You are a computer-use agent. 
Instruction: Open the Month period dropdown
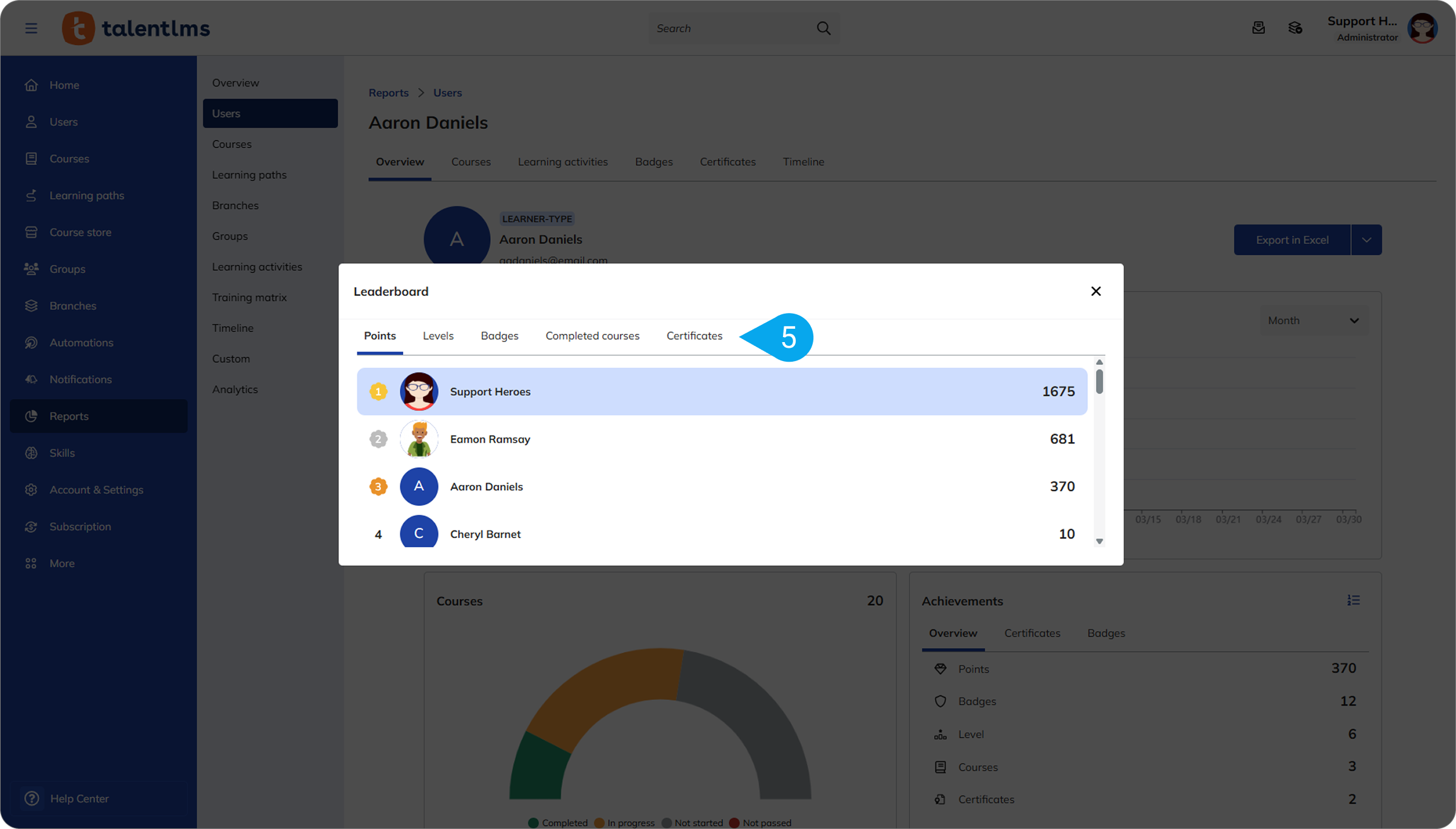tap(1313, 321)
